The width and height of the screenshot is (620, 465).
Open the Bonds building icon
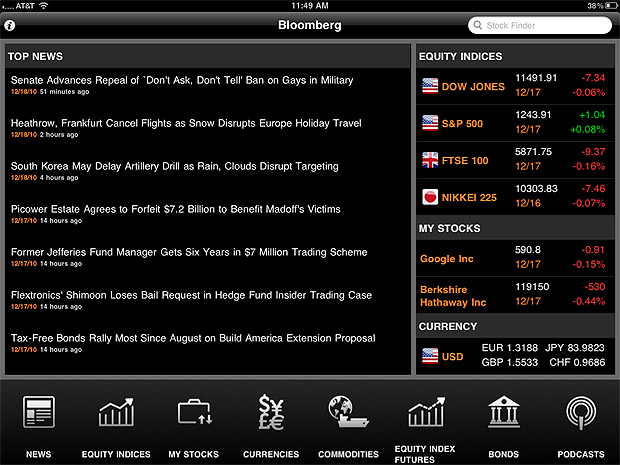(503, 412)
